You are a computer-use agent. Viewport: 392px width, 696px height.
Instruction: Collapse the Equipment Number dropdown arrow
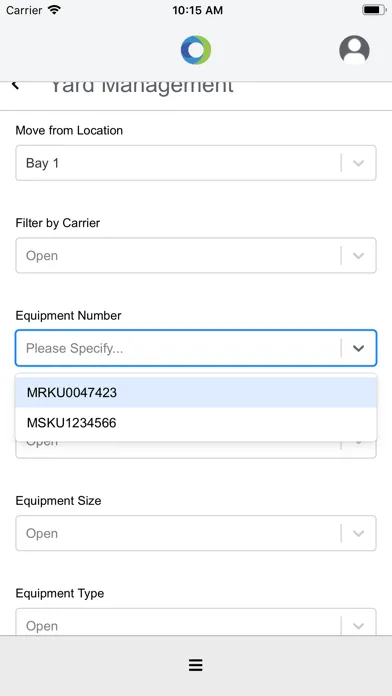[x=358, y=348]
